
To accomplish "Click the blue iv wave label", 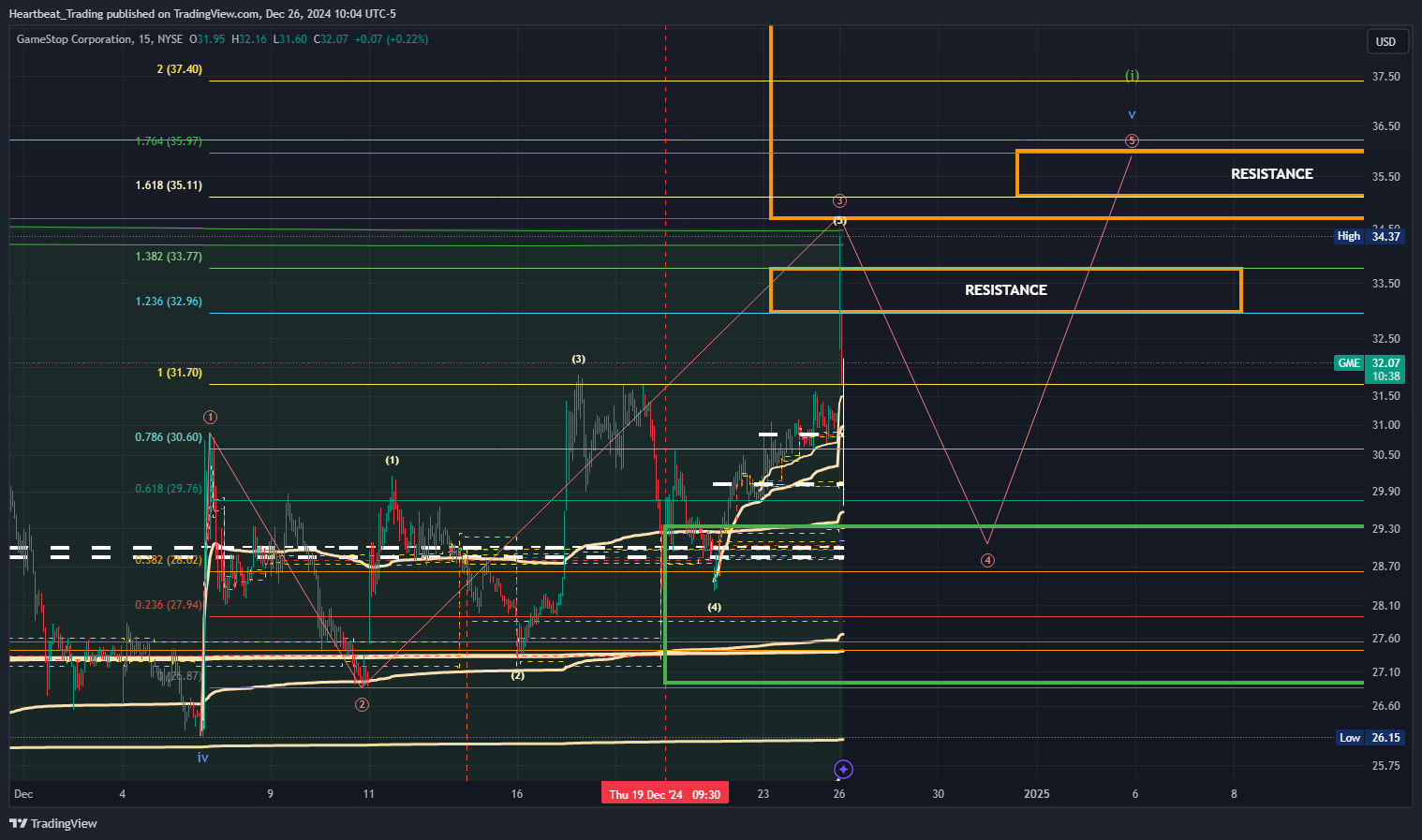I will coord(202,757).
